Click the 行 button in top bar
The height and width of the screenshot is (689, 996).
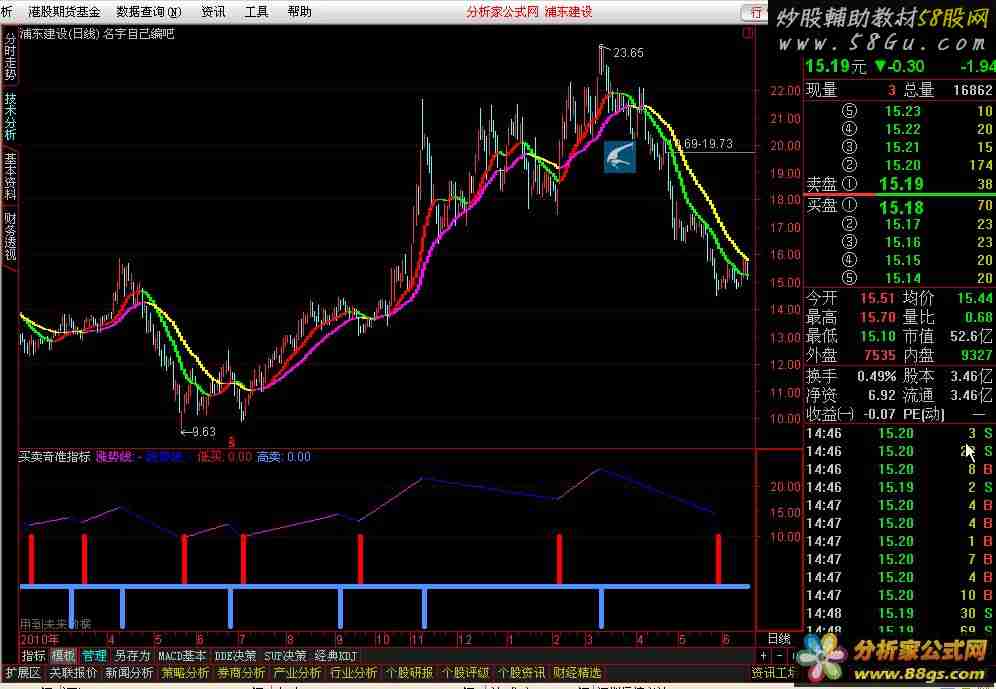(x=755, y=11)
